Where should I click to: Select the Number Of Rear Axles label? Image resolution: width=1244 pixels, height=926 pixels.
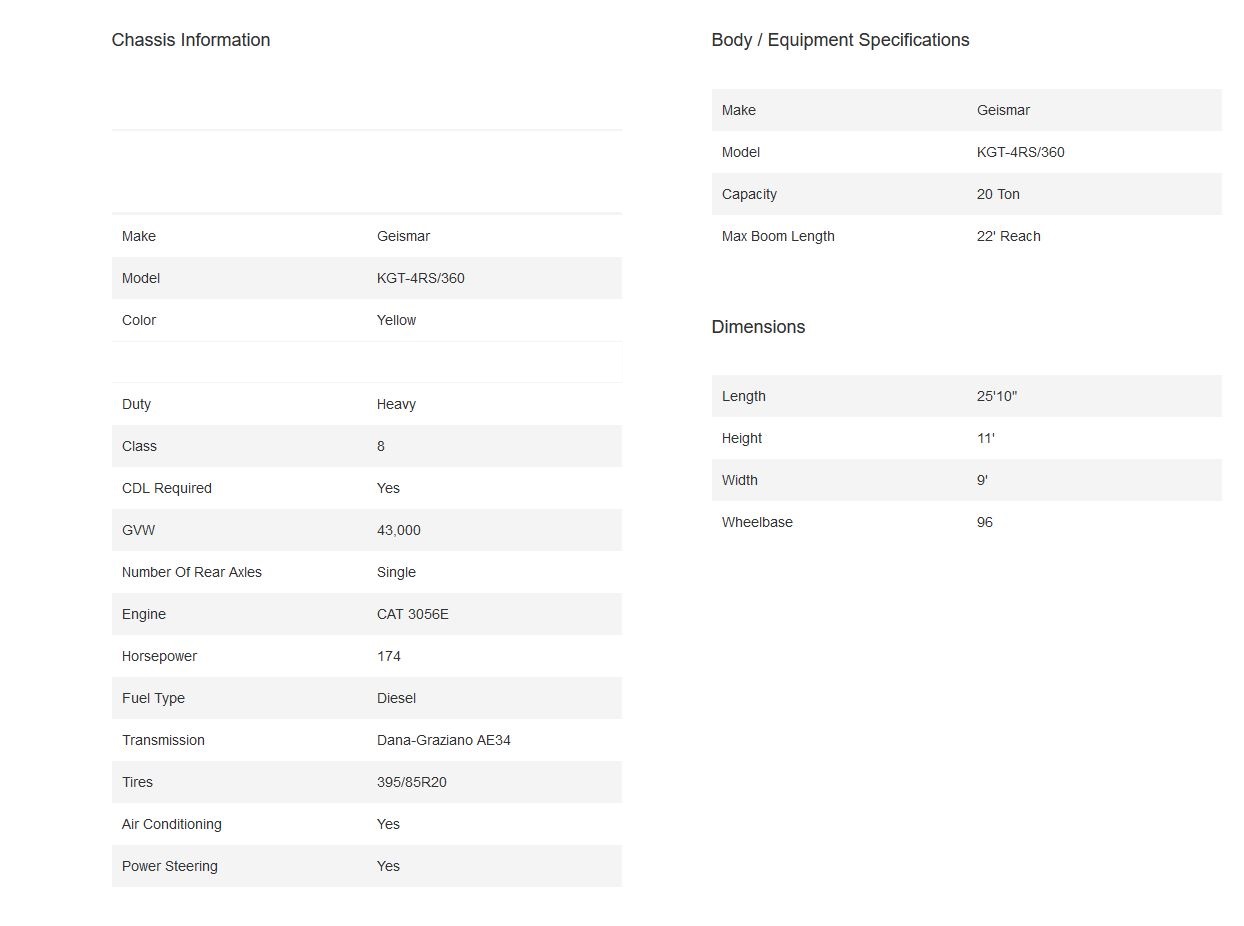(191, 572)
